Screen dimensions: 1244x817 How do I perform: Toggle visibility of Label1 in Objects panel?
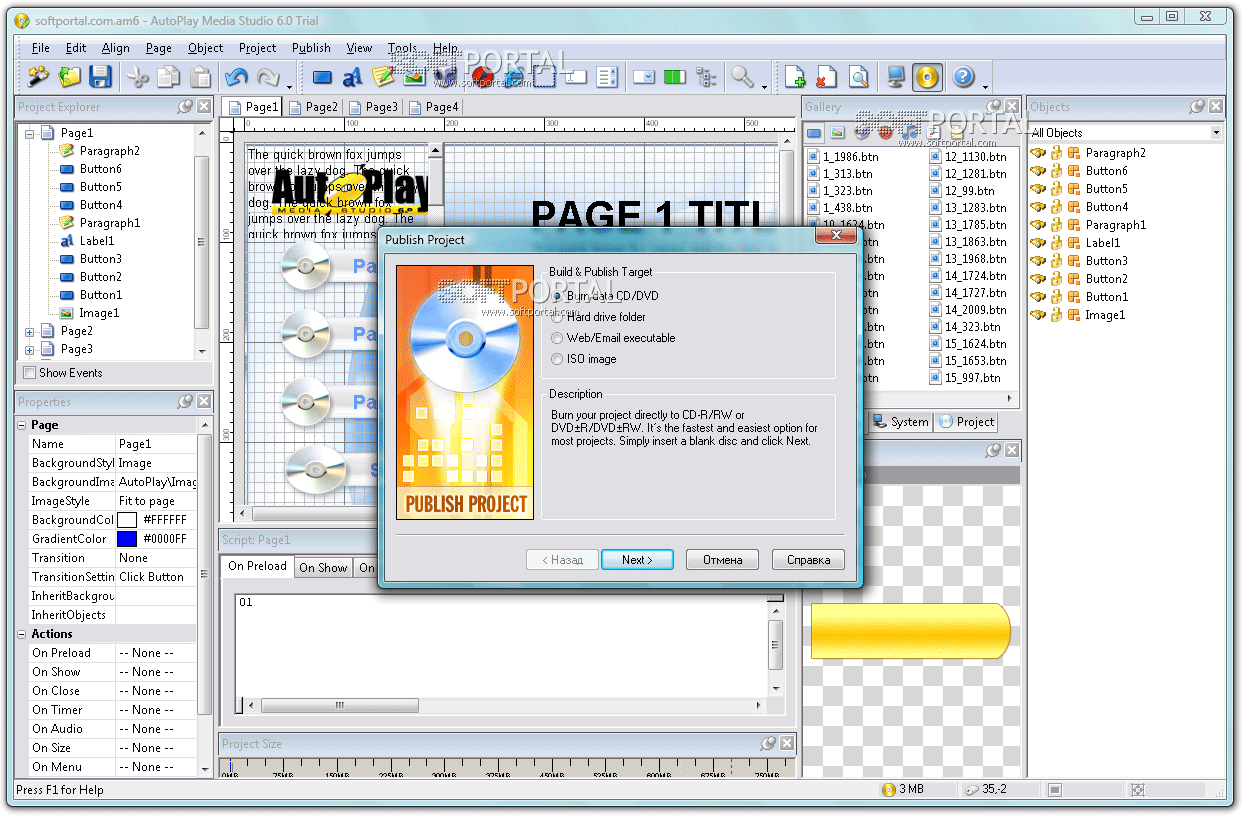pyautogui.click(x=1038, y=243)
